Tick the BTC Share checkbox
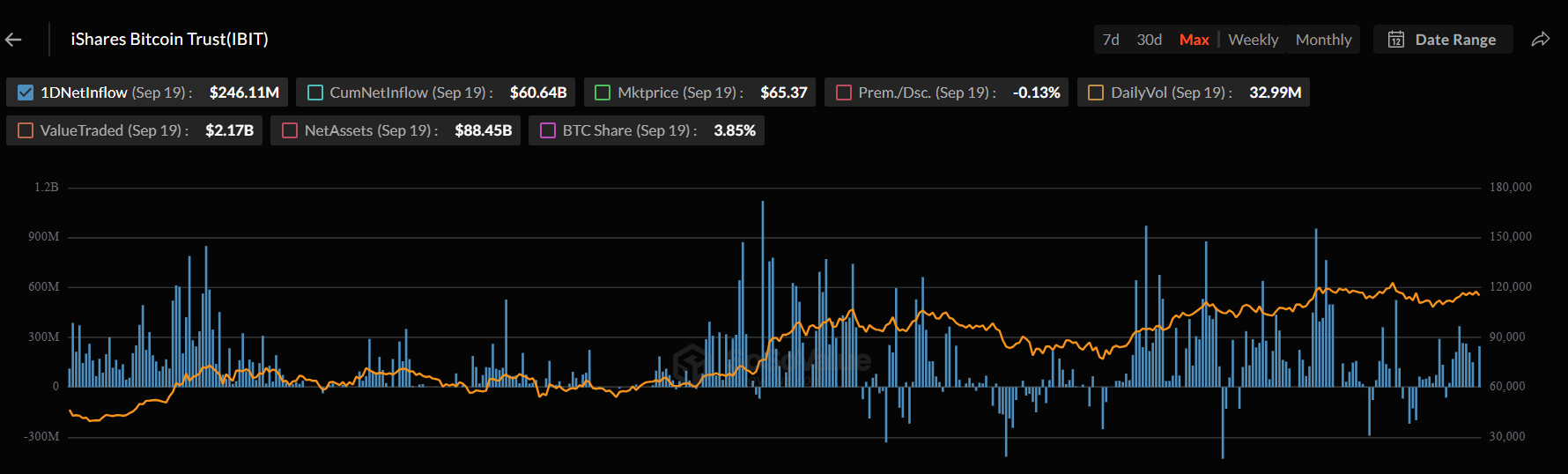This screenshot has height=474, width=1568. 548,130
